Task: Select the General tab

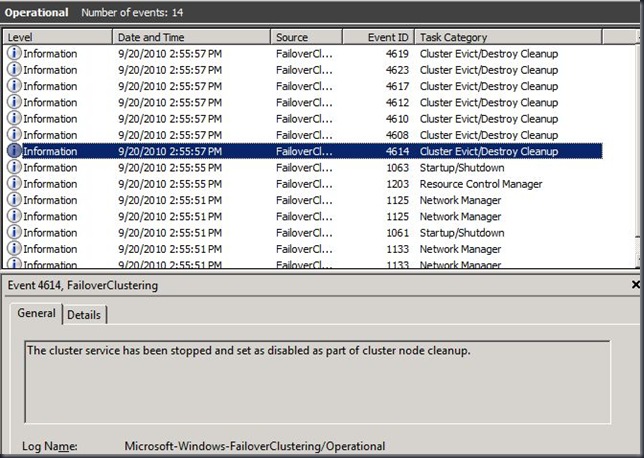Action: [36, 313]
